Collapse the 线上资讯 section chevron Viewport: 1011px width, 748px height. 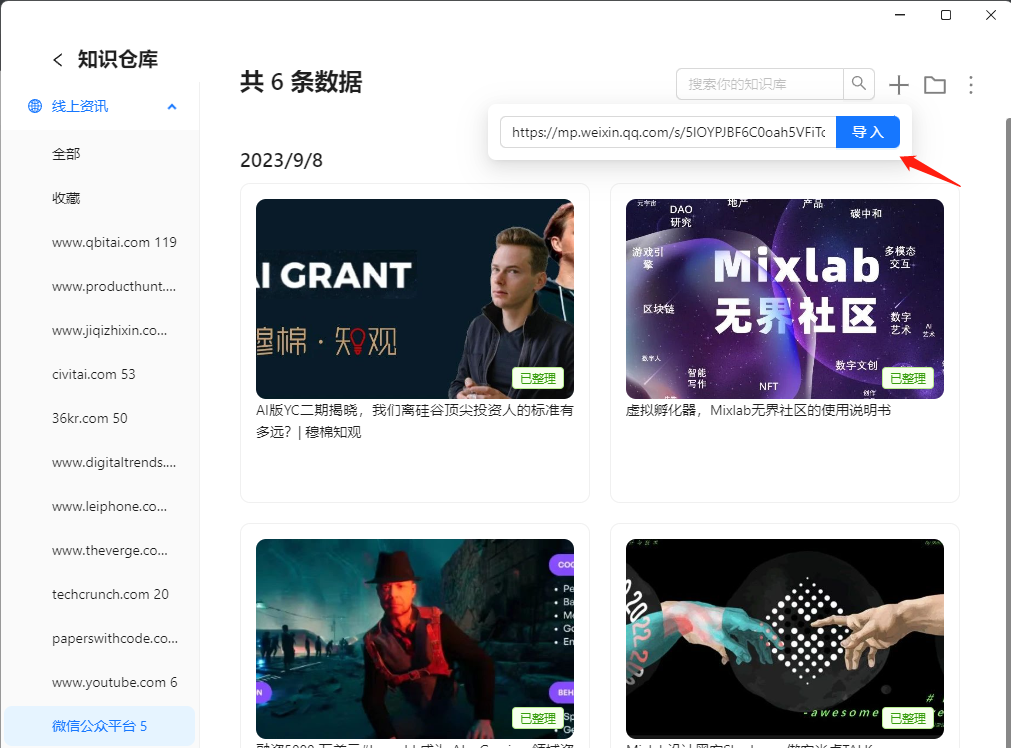coord(172,106)
